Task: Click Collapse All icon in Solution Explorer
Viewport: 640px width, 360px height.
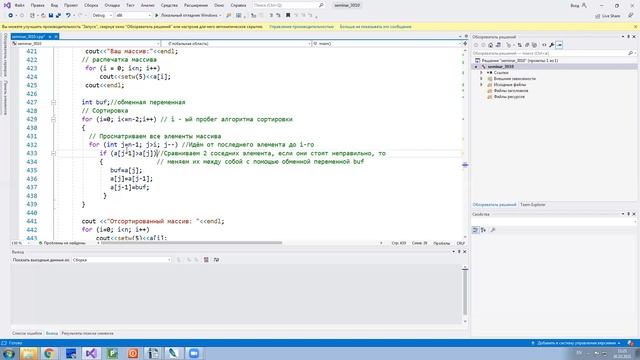Action: (527, 45)
